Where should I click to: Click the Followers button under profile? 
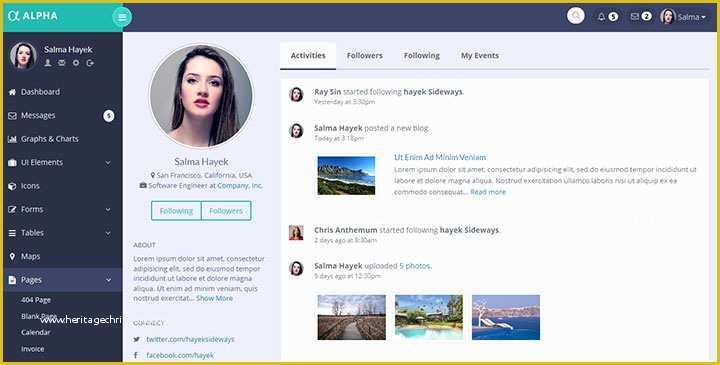click(226, 211)
